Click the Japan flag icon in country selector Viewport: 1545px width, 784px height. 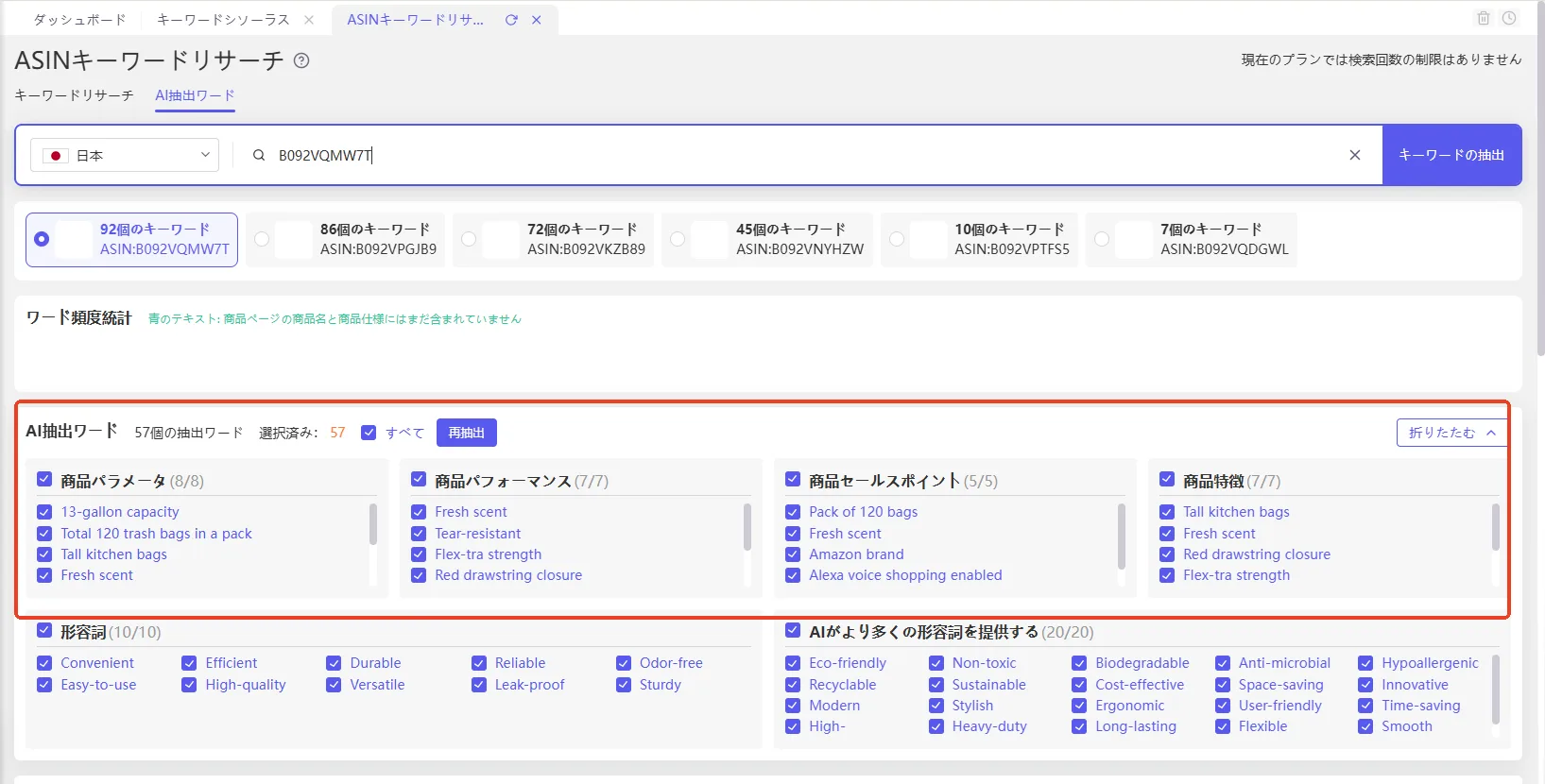56,156
